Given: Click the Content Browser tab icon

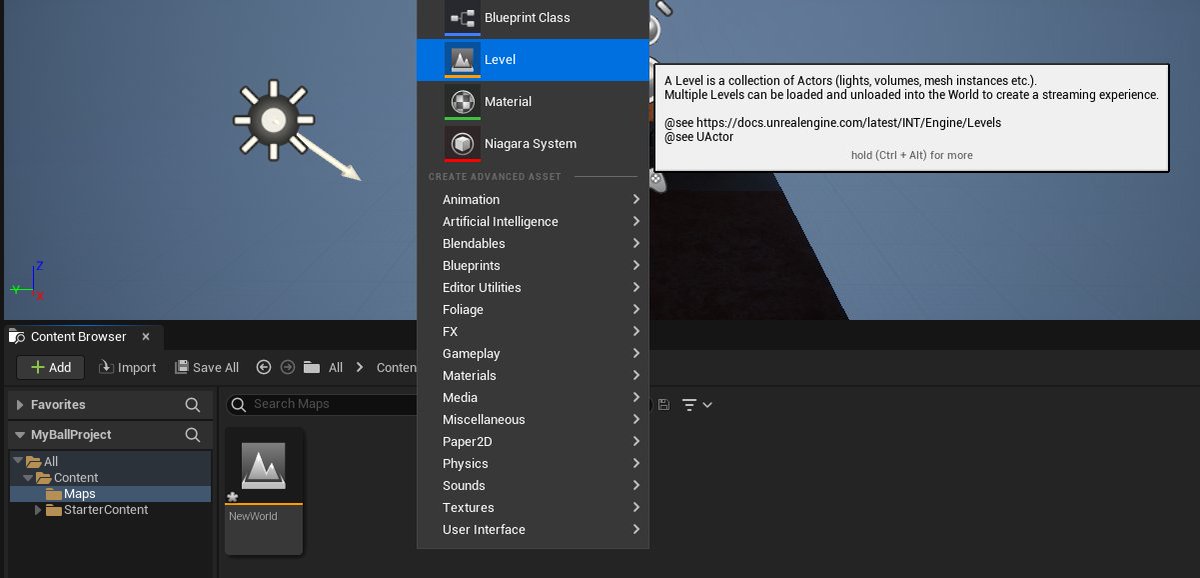Looking at the screenshot, I should (x=16, y=337).
